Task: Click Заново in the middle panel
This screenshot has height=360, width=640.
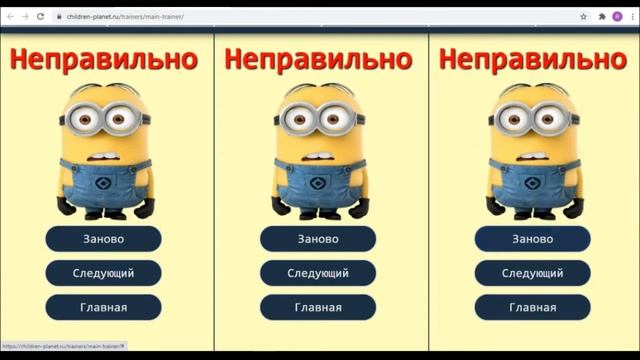Action: tap(318, 239)
